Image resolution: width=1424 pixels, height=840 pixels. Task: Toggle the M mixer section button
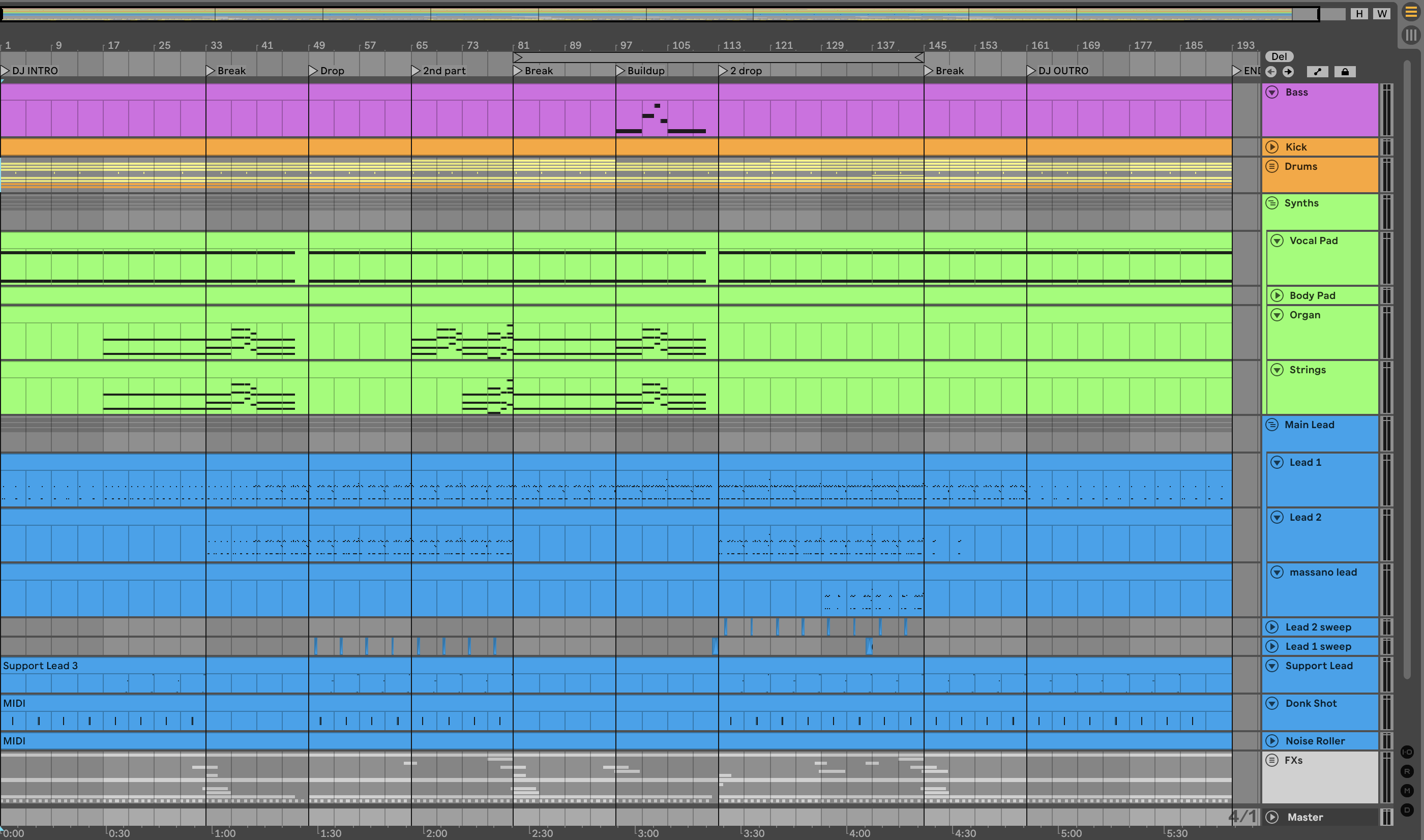(1407, 791)
